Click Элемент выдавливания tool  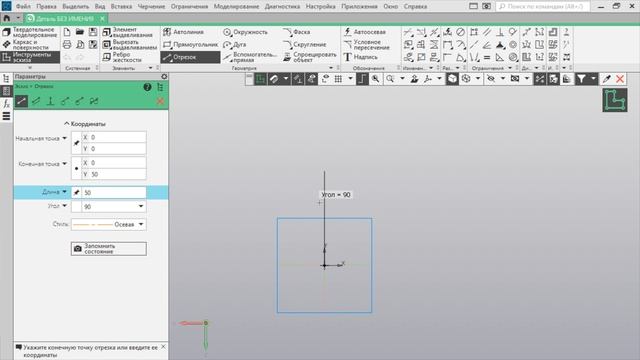pyautogui.click(x=128, y=32)
